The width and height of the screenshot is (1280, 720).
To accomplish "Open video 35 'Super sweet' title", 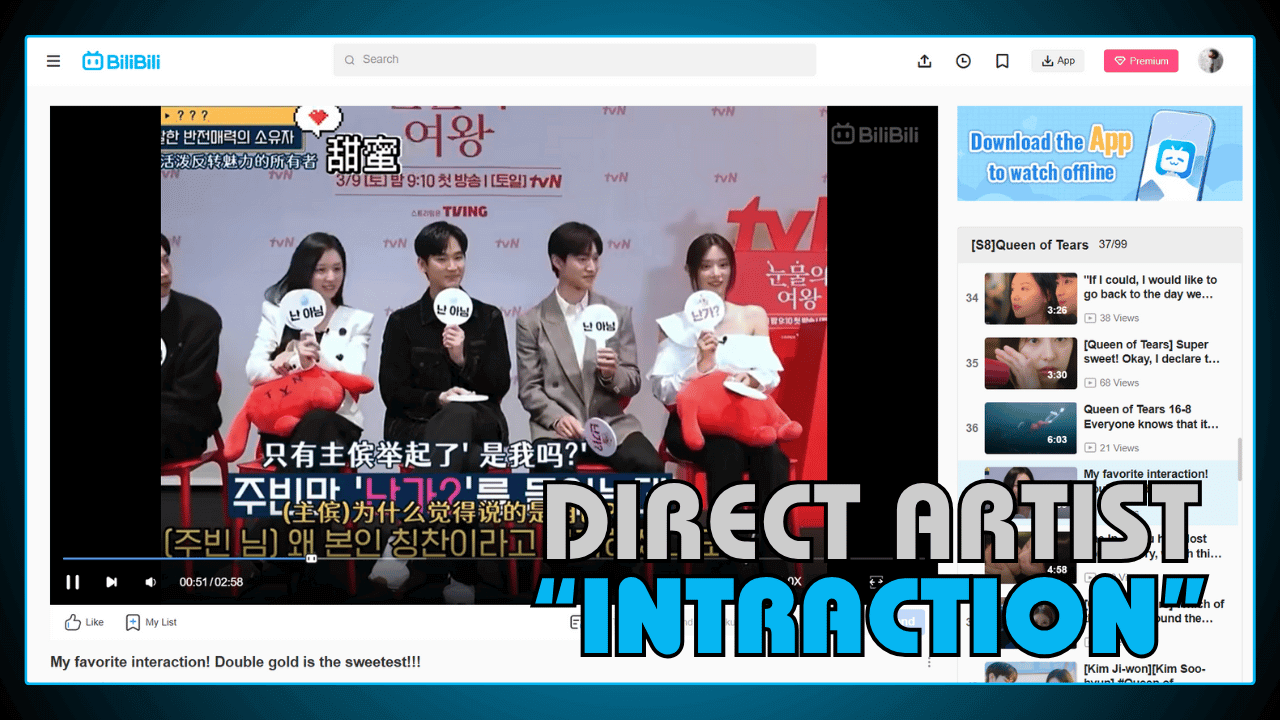I will click(1151, 351).
